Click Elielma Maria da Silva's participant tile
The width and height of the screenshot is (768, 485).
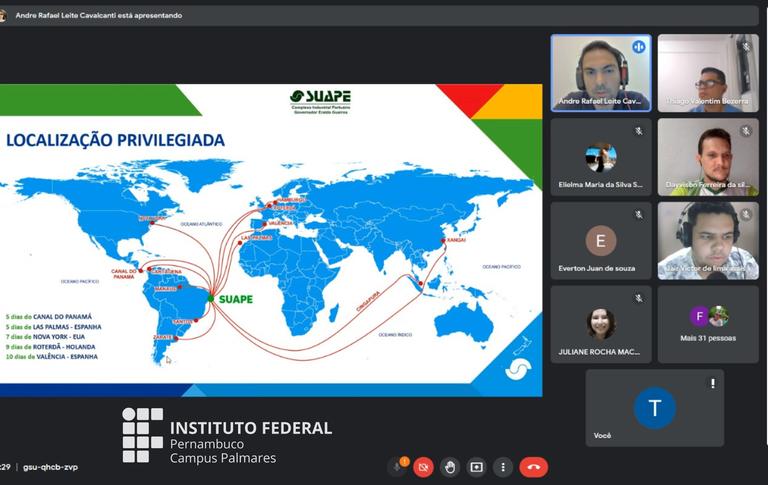point(600,157)
